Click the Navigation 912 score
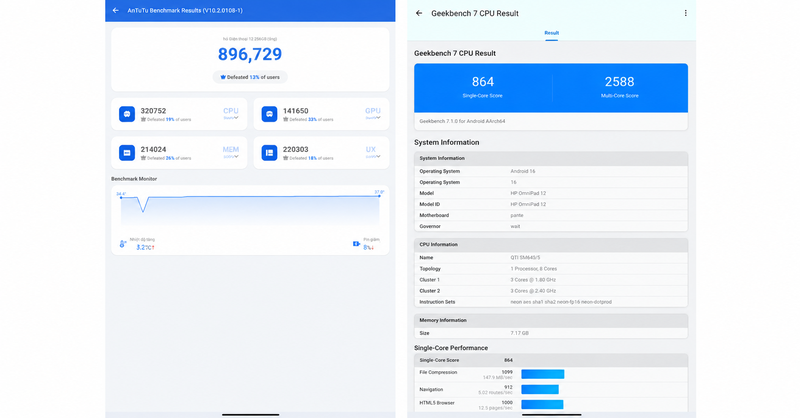800x418 pixels. pos(508,387)
